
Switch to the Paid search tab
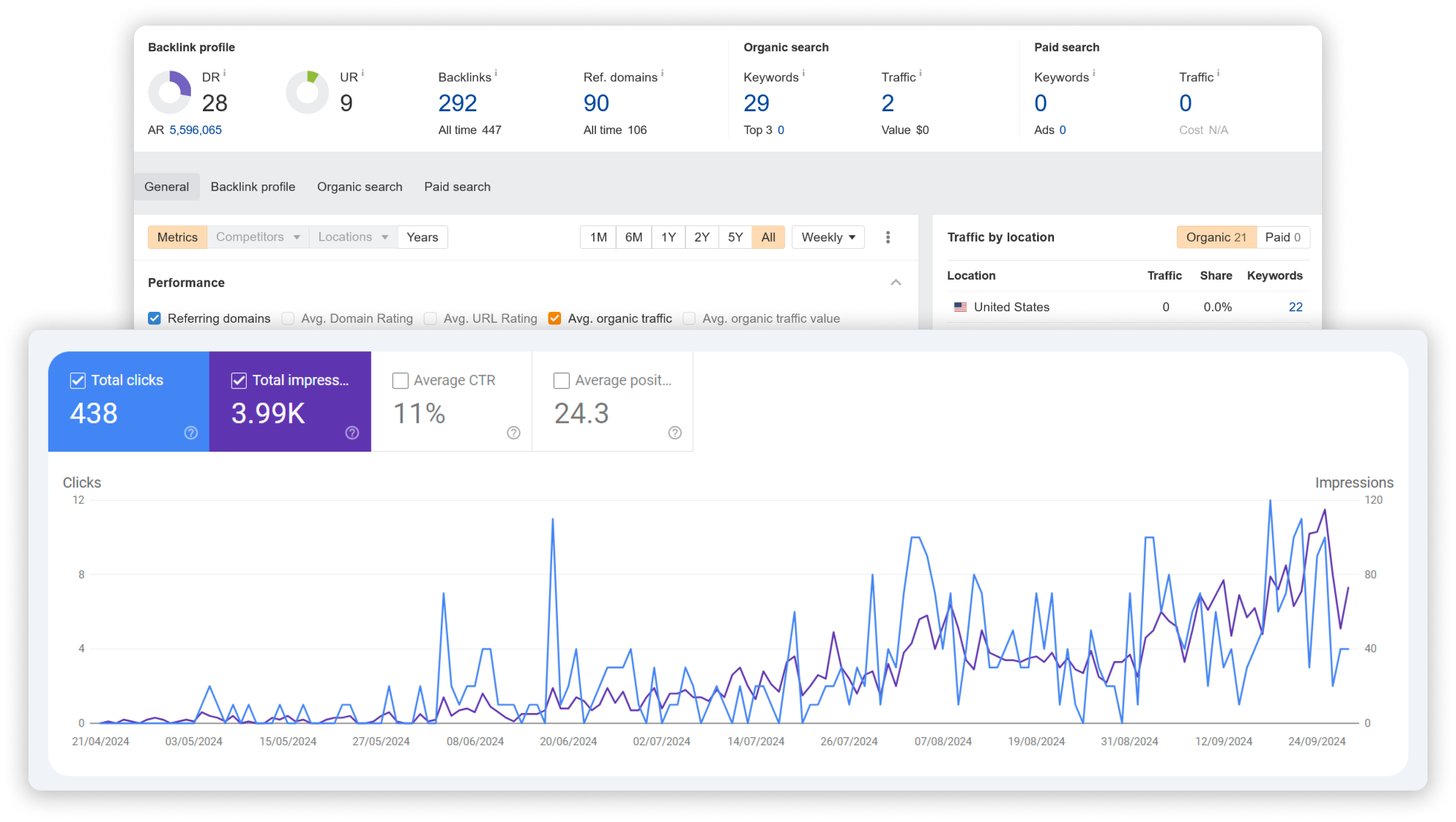(457, 186)
